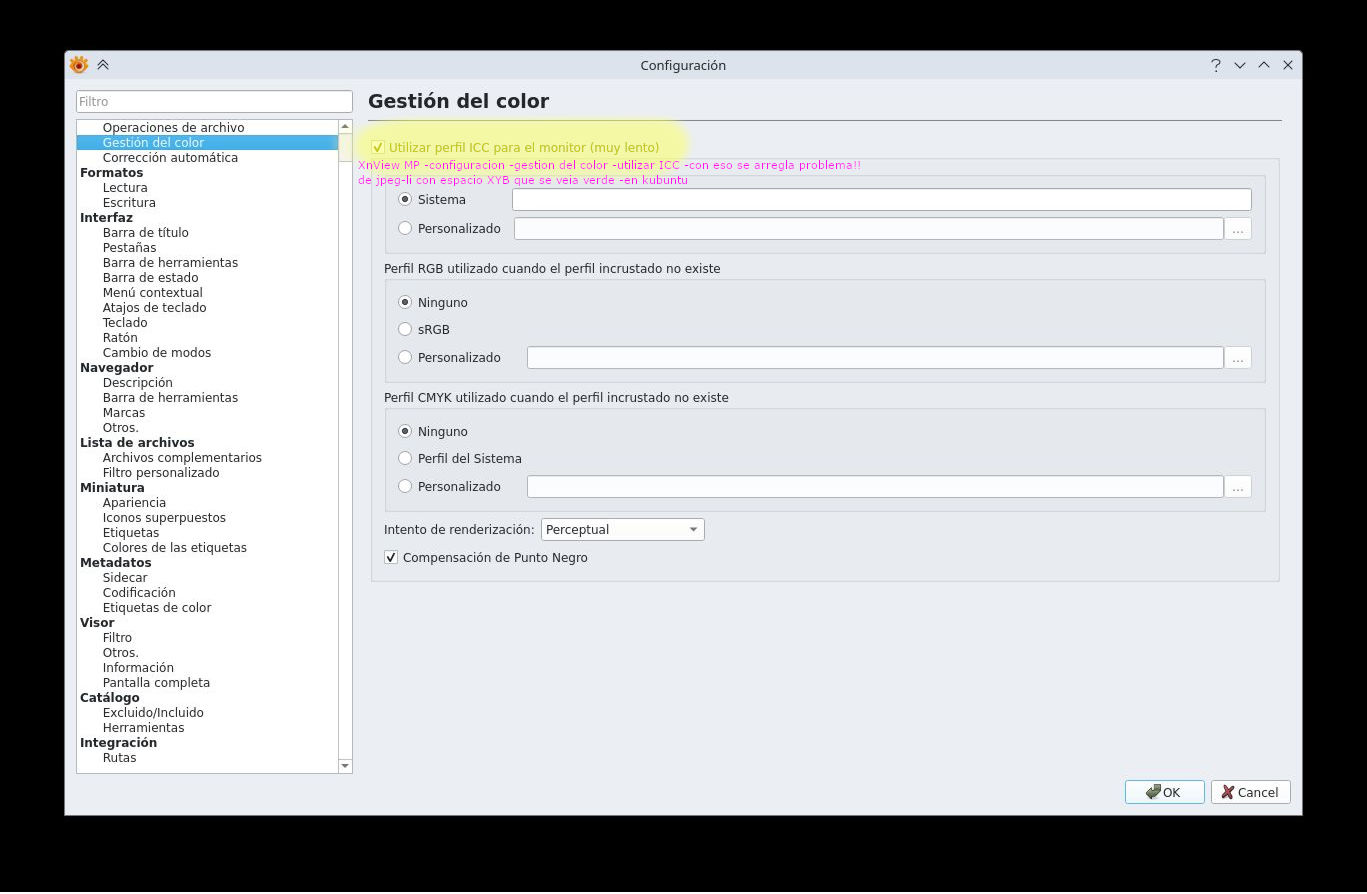
Task: Browse for custom CMYK profile with '...' button
Action: [x=1238, y=486]
